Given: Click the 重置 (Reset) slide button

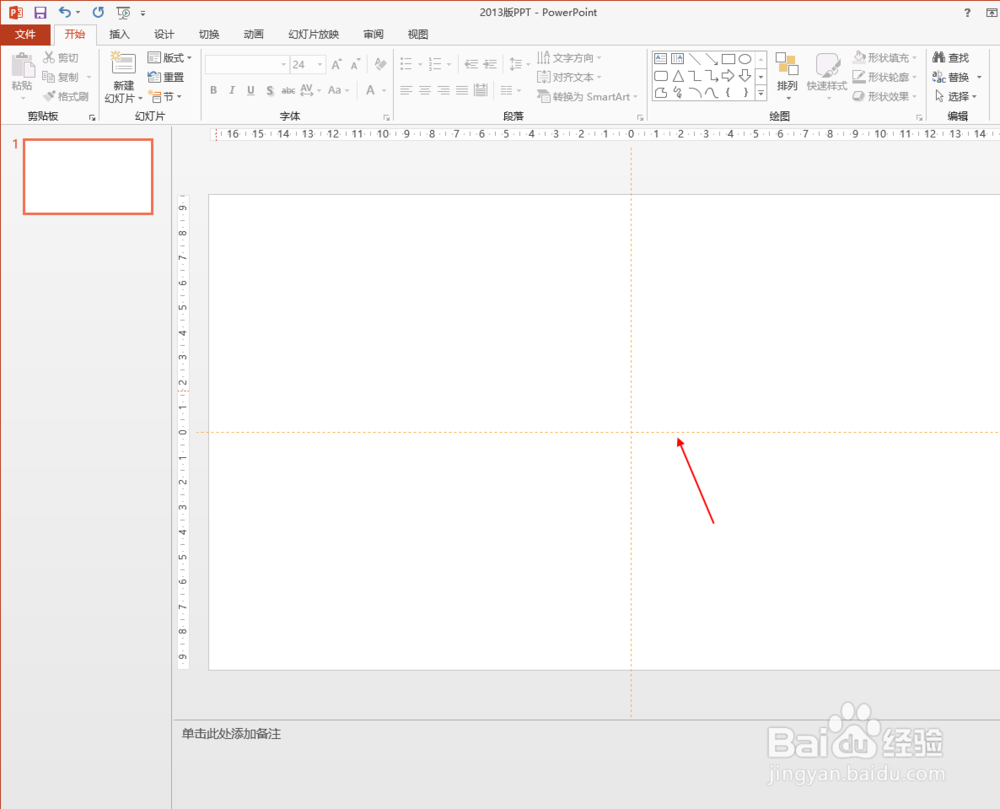Looking at the screenshot, I should pos(166,77).
